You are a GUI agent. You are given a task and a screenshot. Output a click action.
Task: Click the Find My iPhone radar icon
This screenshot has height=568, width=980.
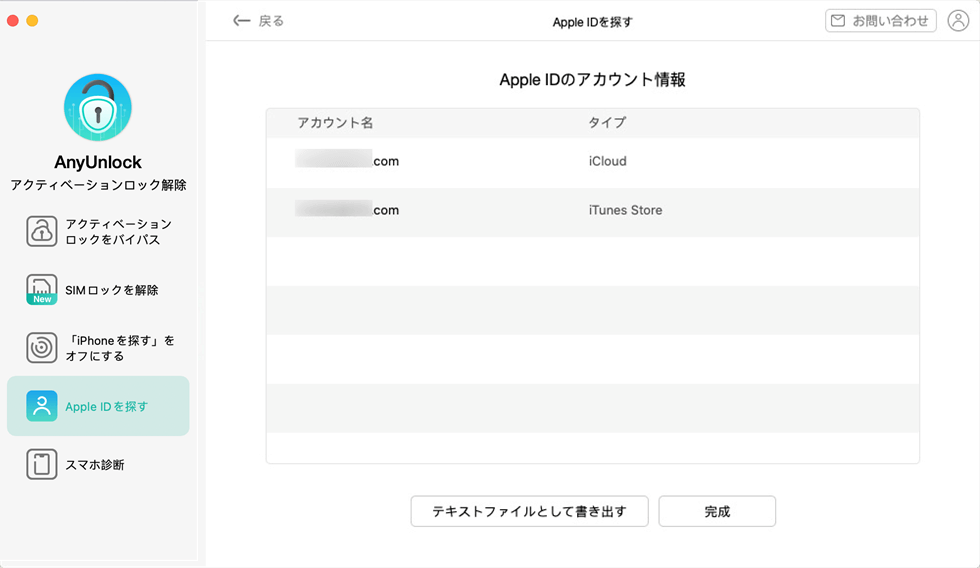42,347
